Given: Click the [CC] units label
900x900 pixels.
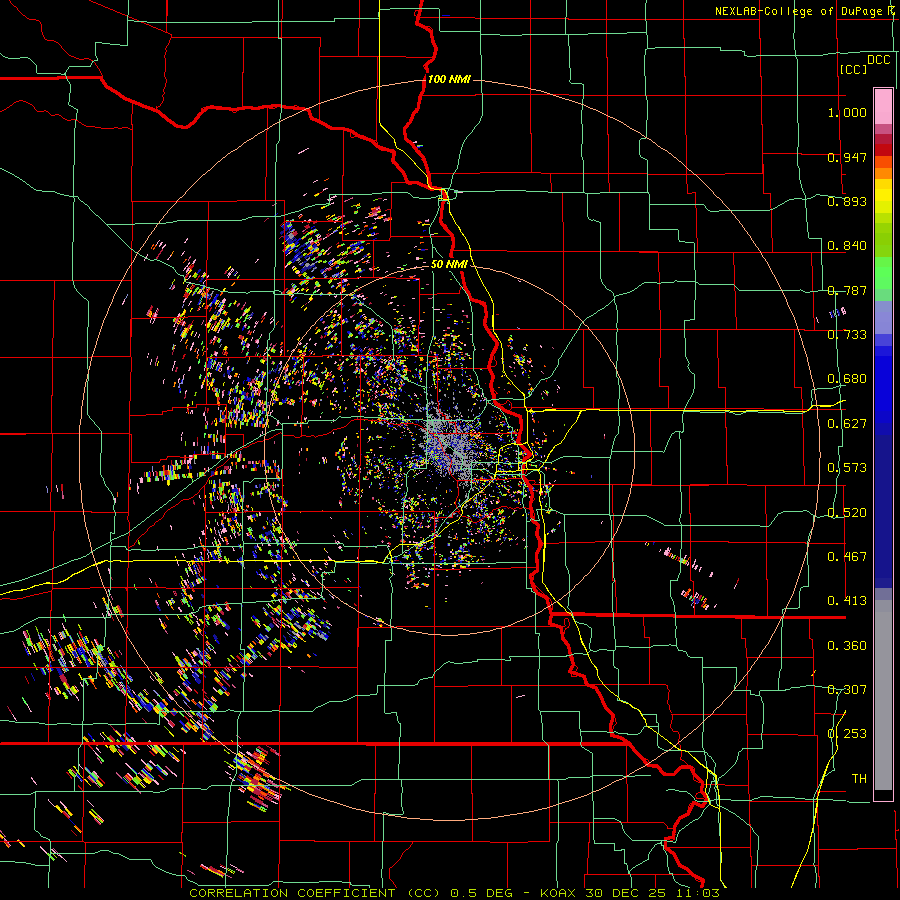Looking at the screenshot, I should (853, 69).
